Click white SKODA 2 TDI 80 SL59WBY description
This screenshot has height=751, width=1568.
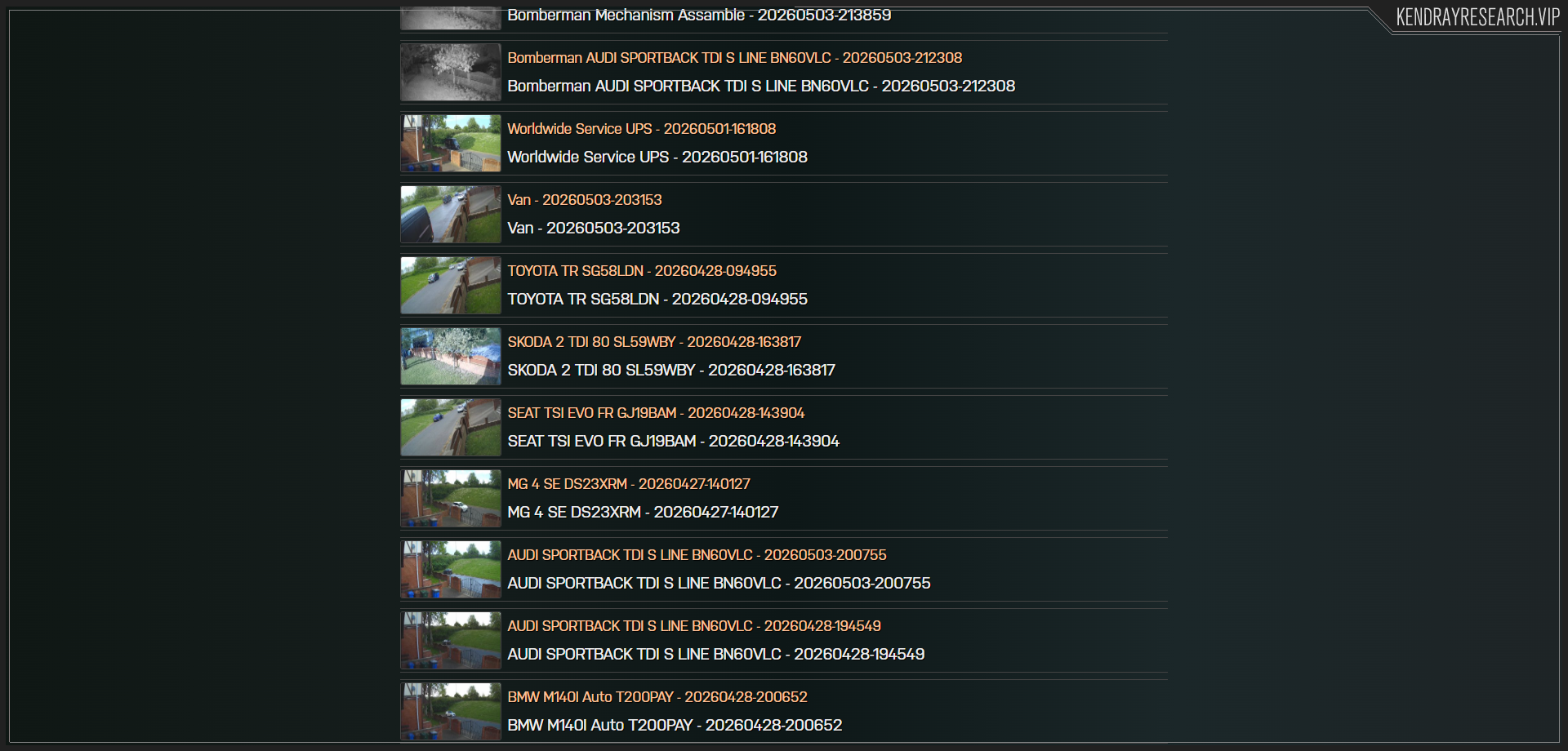point(671,370)
